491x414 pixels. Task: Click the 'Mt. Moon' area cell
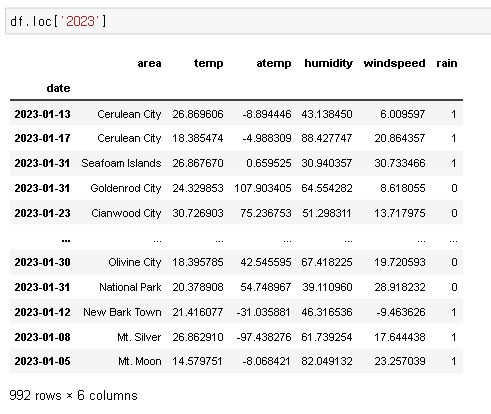point(140,361)
